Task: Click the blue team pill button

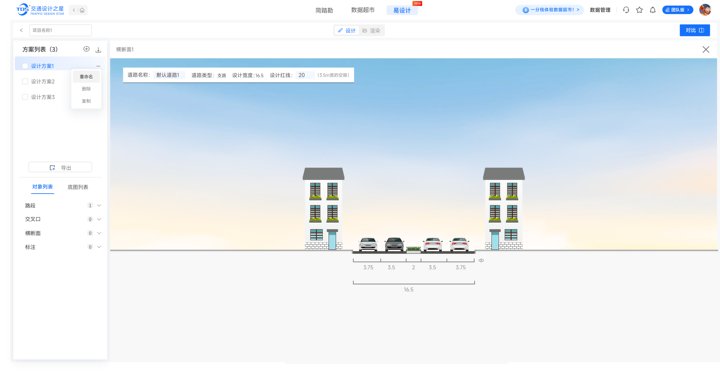Action: coord(677,10)
